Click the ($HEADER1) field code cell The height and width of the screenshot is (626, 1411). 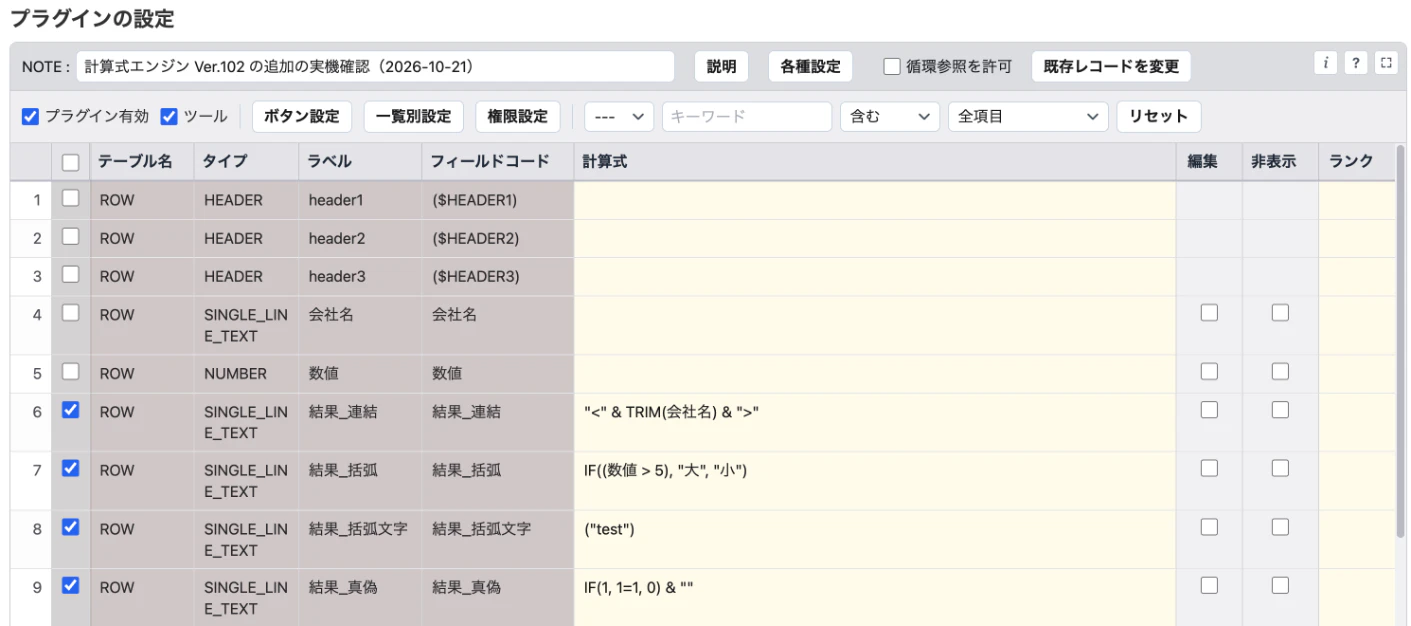(498, 200)
